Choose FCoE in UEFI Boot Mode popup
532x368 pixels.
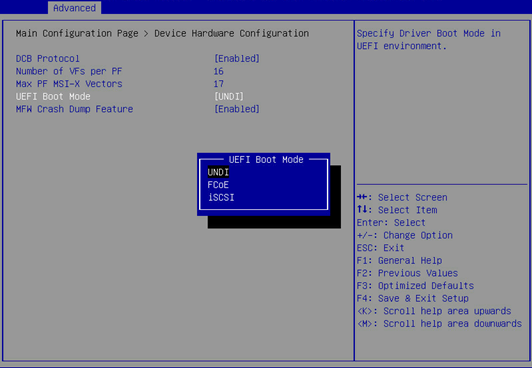(x=218, y=185)
